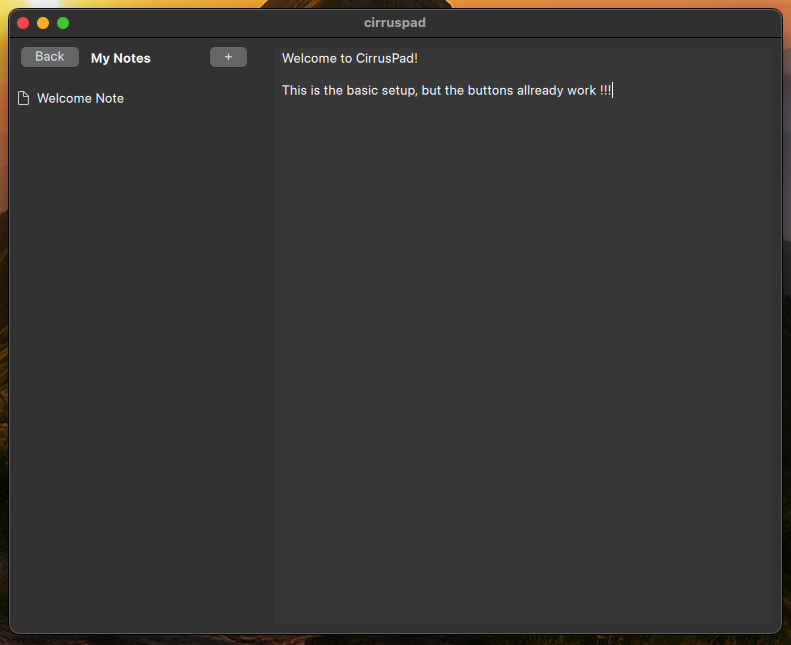Place cursor in "Welcome to CirrusPad!" line
Image resolution: width=791 pixels, height=645 pixels.
349,58
